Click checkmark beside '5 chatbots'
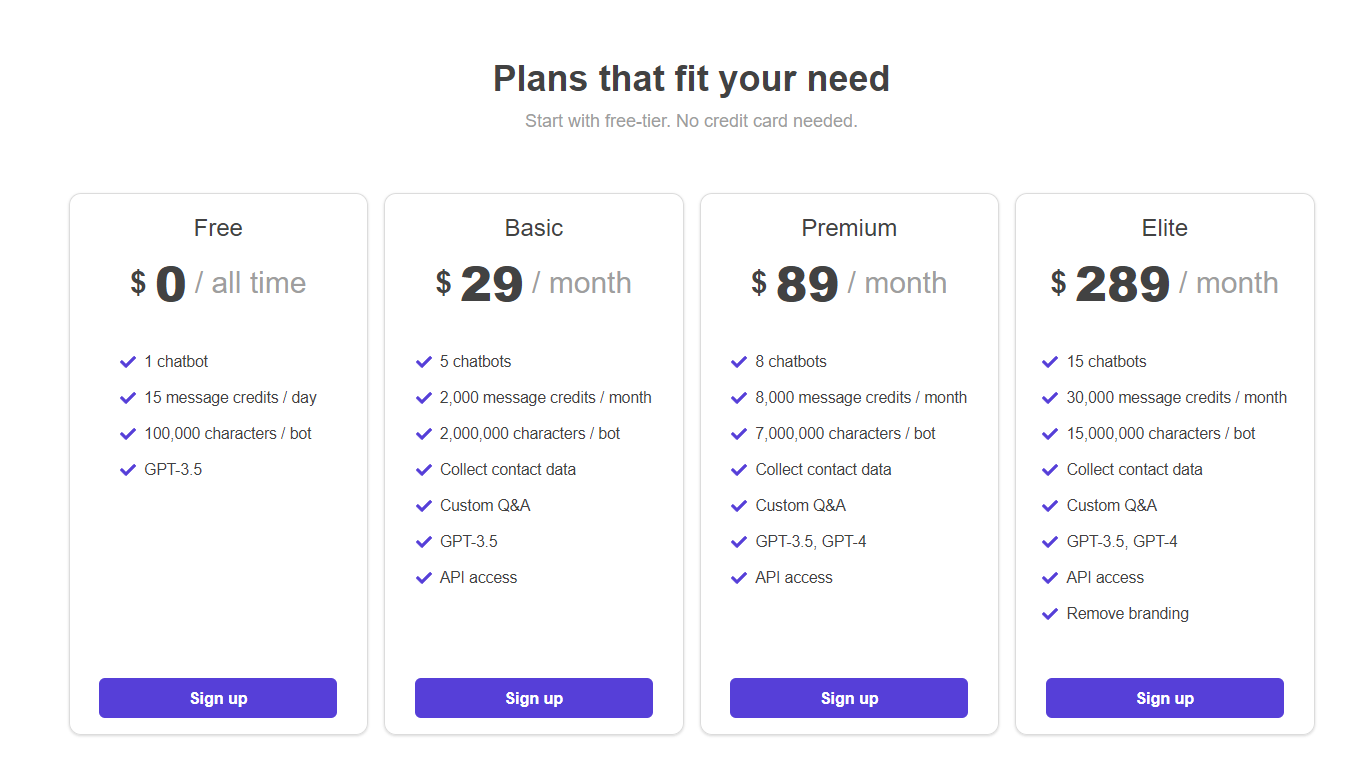The height and width of the screenshot is (770, 1368). tap(424, 362)
